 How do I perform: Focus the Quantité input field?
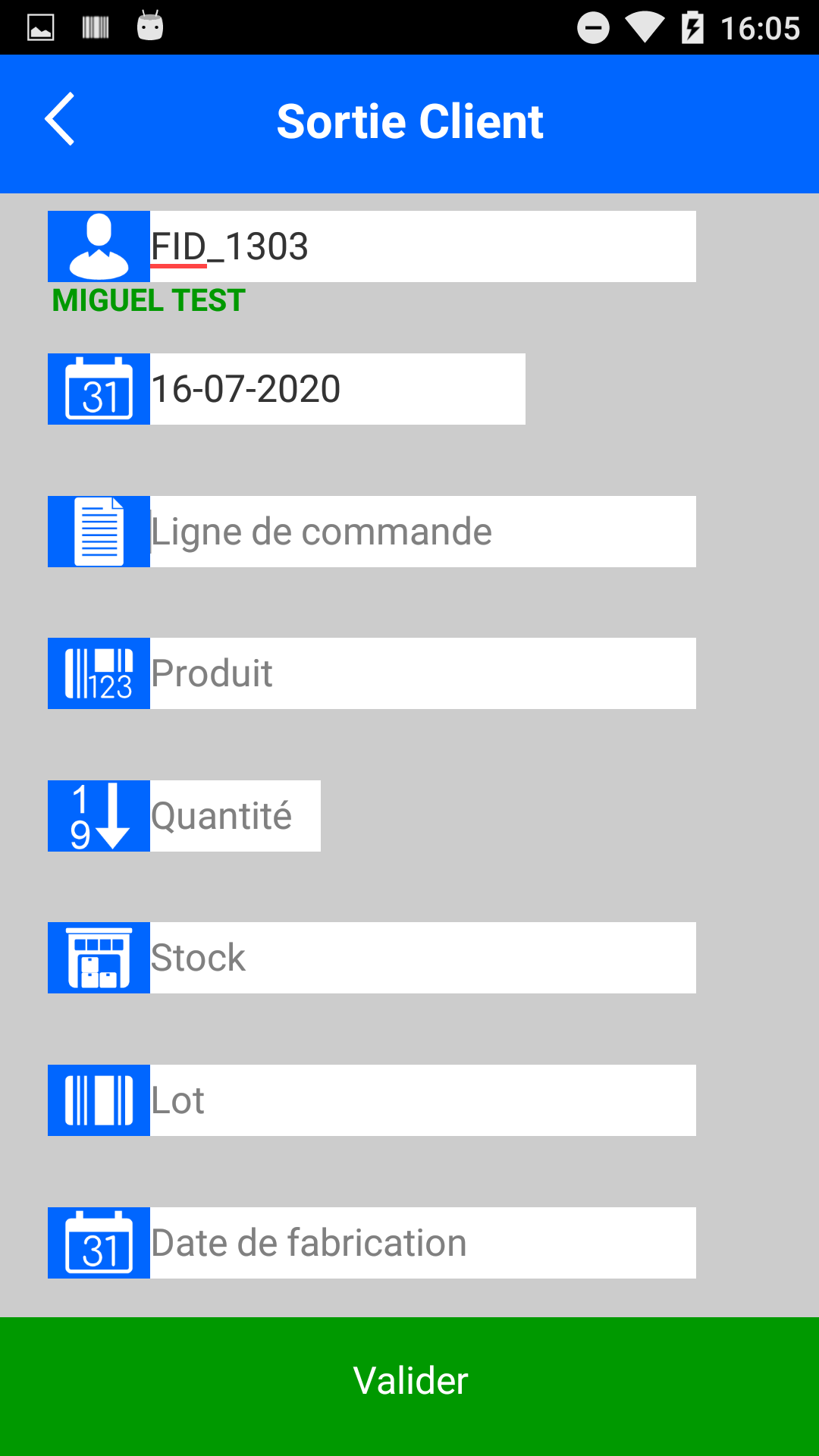click(x=235, y=816)
